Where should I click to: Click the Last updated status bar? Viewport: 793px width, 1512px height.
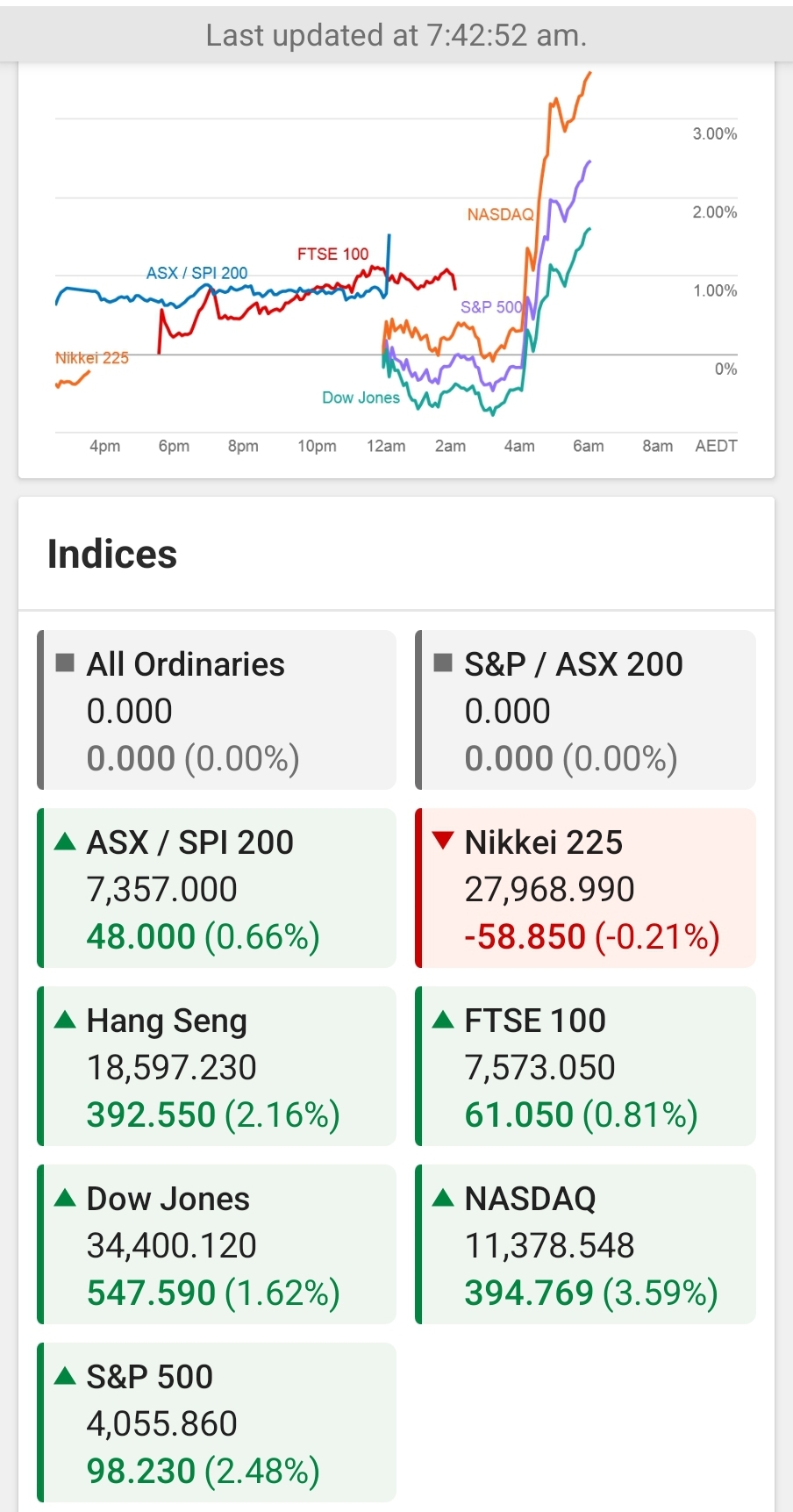pyautogui.click(x=396, y=35)
